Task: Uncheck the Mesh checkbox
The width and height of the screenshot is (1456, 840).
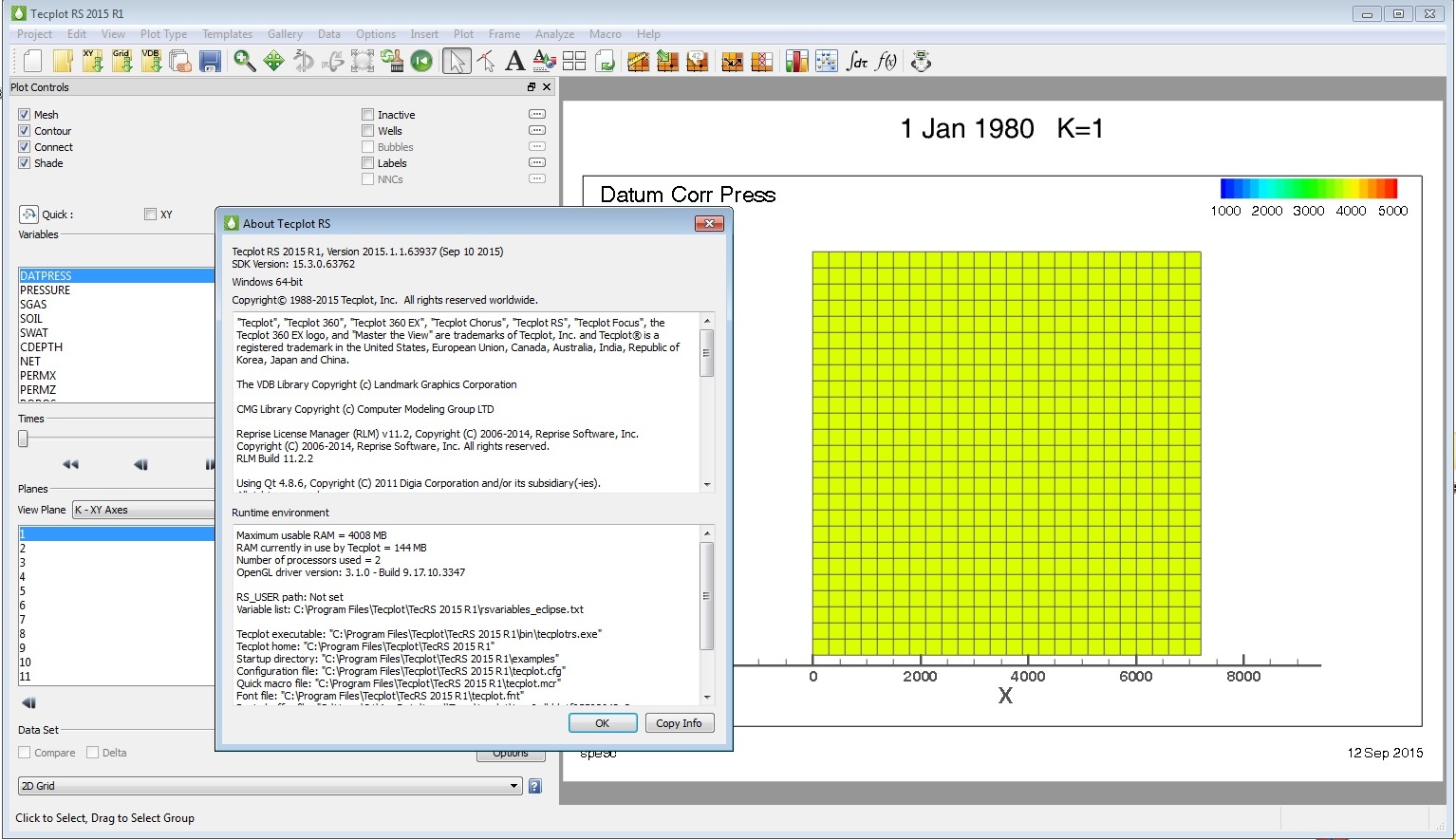Action: click(24, 115)
